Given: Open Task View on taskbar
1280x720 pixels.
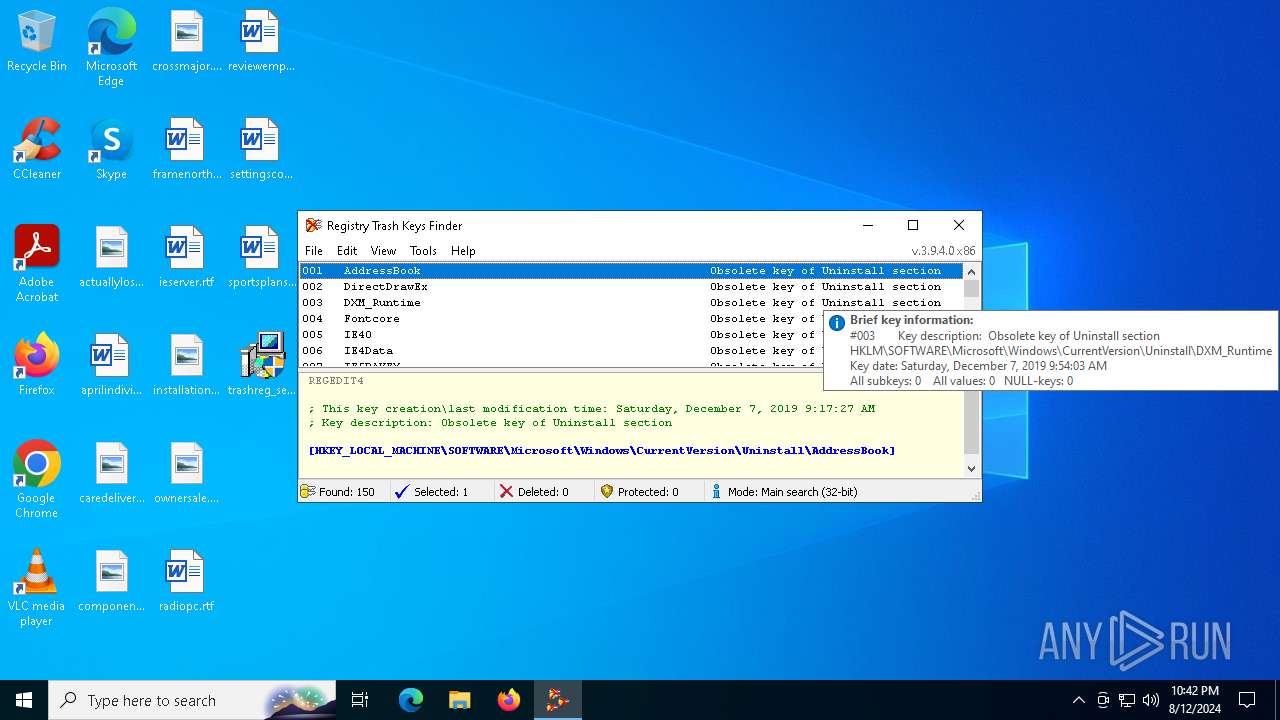Looking at the screenshot, I should pyautogui.click(x=360, y=700).
